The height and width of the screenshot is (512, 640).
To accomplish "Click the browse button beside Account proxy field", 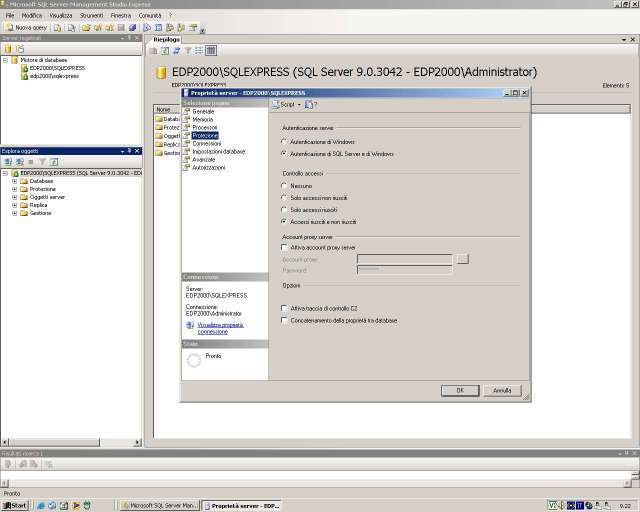I will coord(462,259).
